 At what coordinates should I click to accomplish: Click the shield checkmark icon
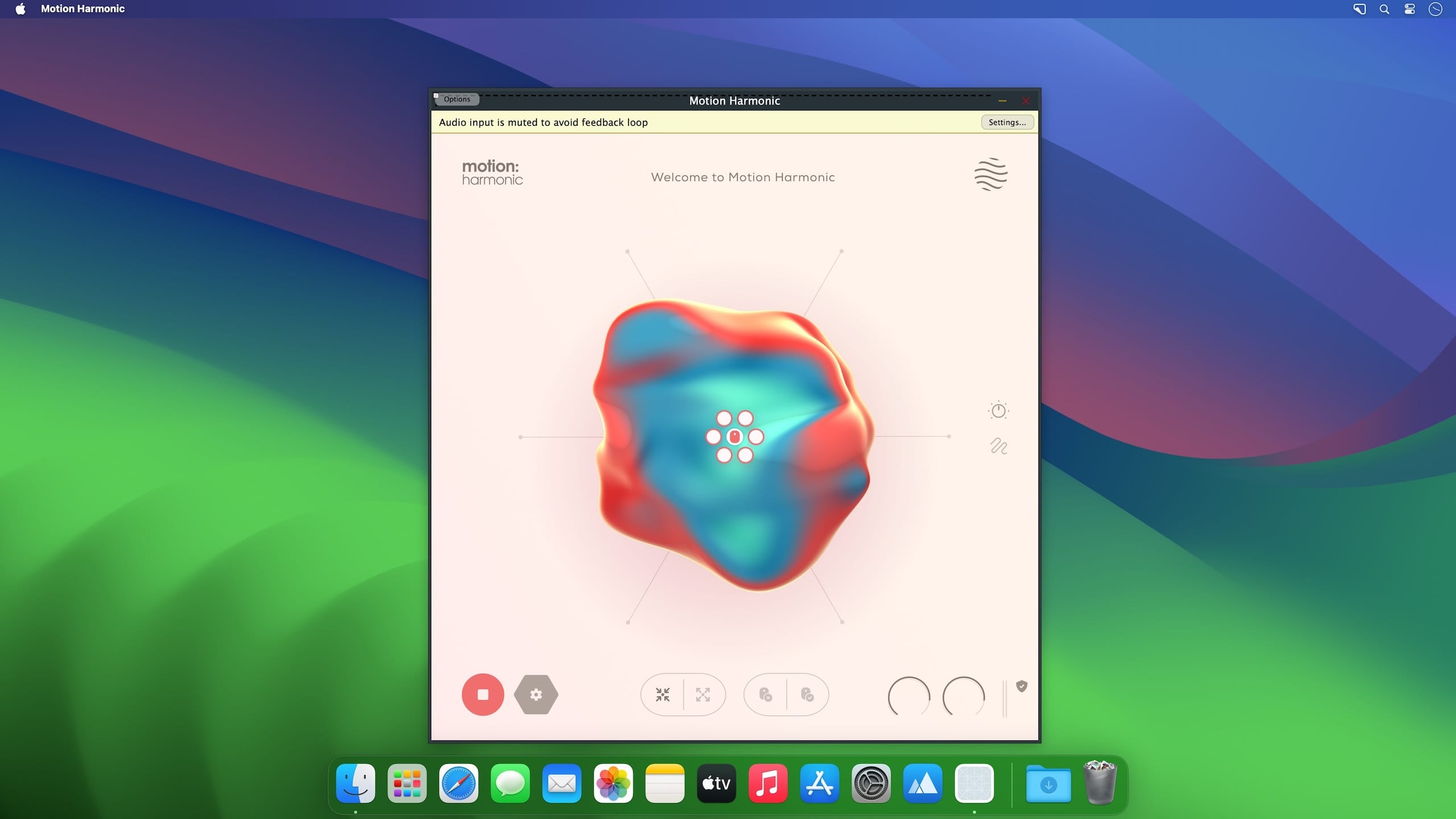pos(1021,686)
